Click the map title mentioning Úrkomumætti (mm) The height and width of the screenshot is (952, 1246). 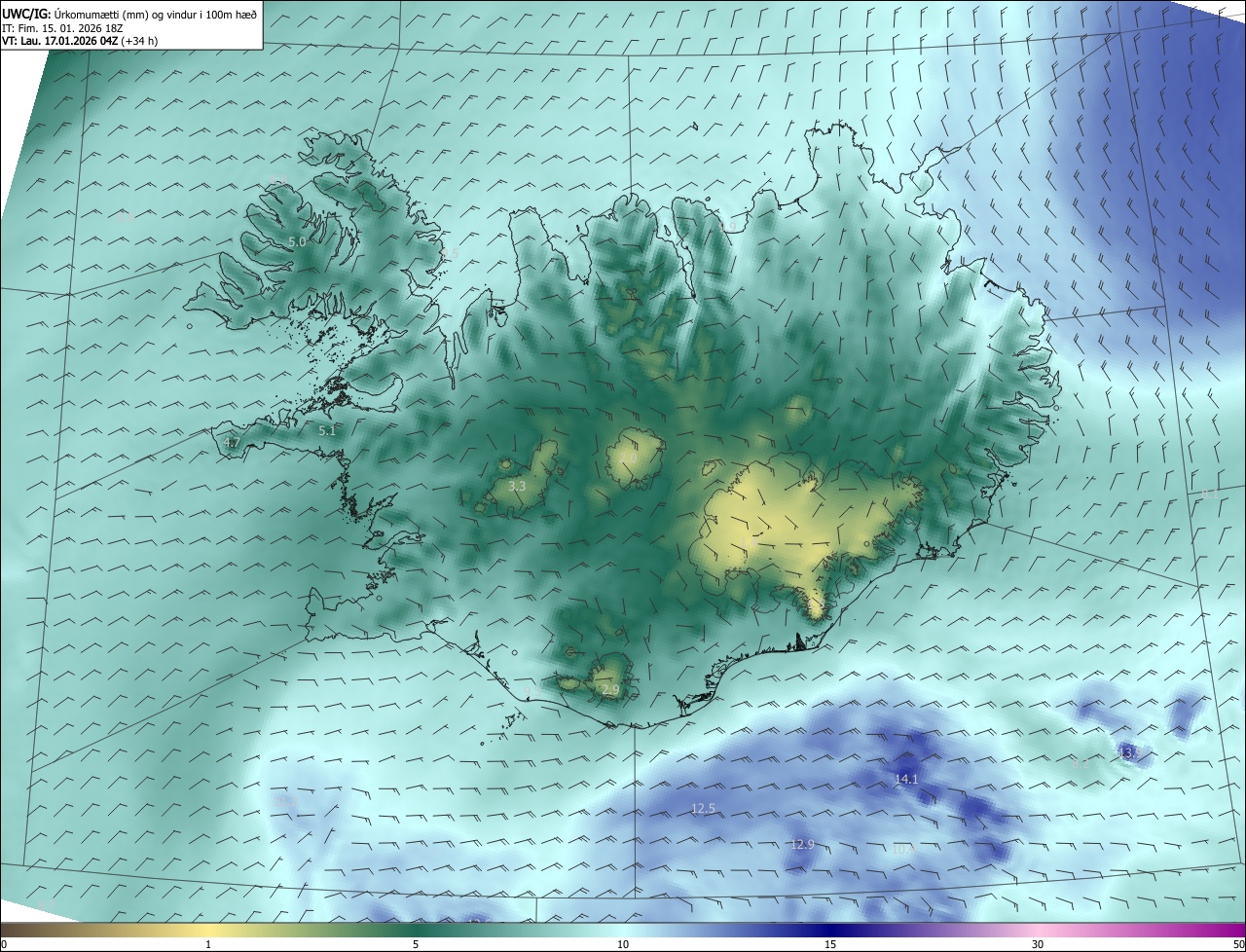[x=130, y=13]
